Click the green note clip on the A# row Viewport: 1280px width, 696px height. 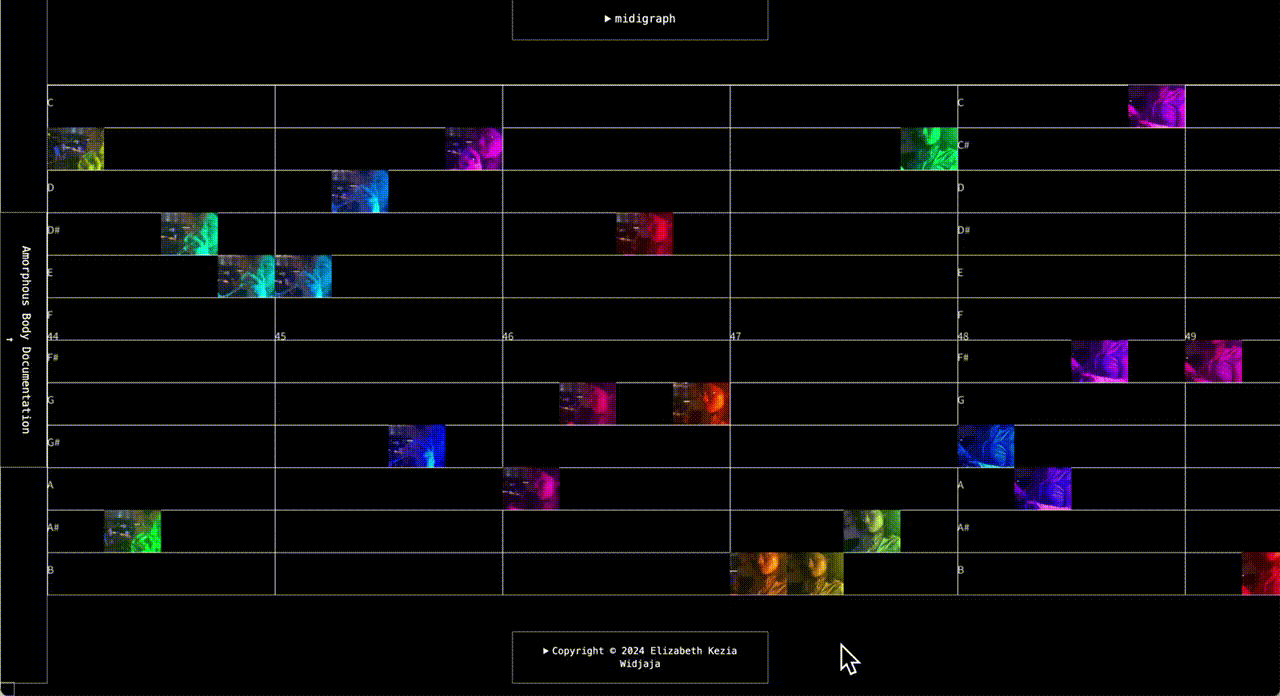pyautogui.click(x=131, y=531)
